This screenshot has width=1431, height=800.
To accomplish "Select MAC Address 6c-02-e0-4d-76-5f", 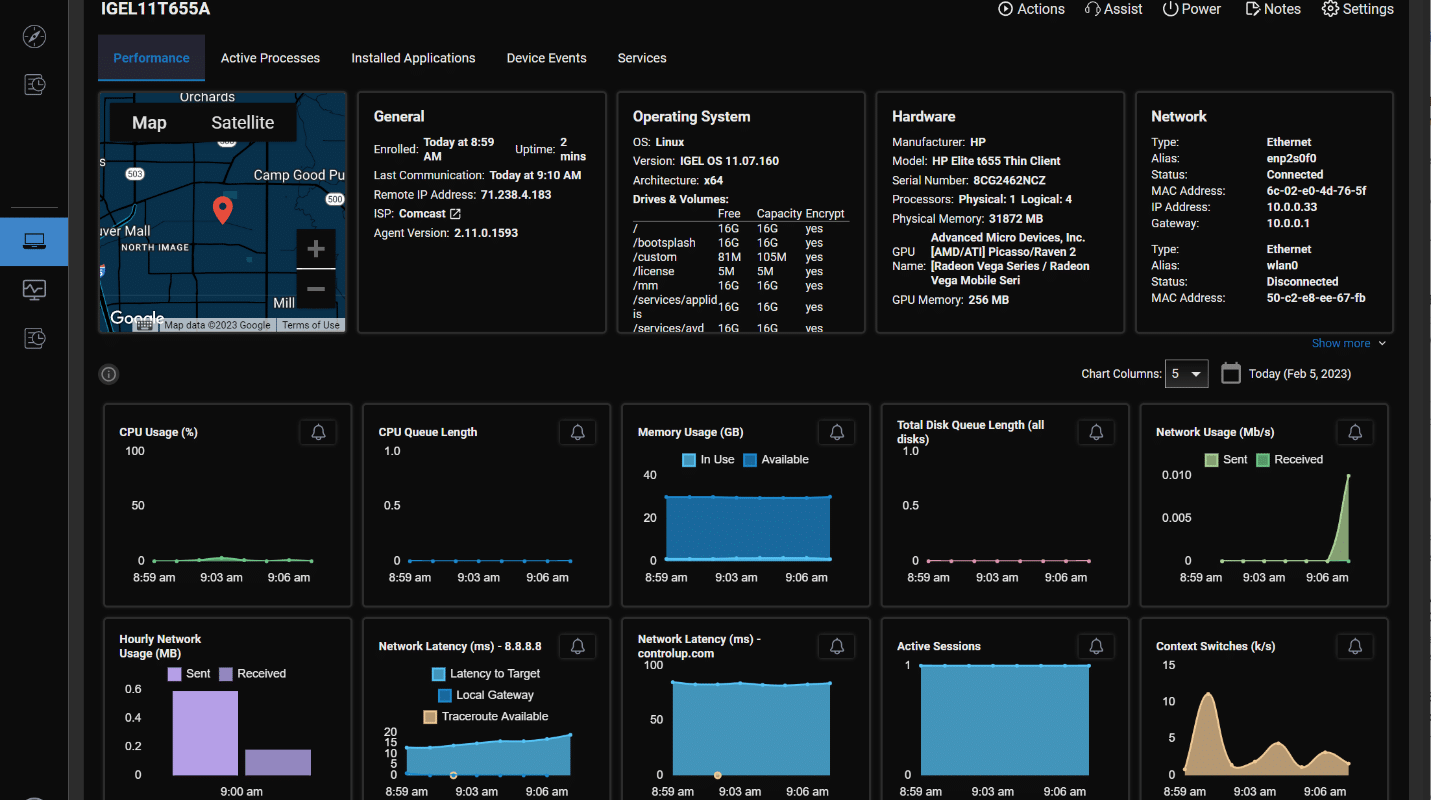I will pos(1316,191).
